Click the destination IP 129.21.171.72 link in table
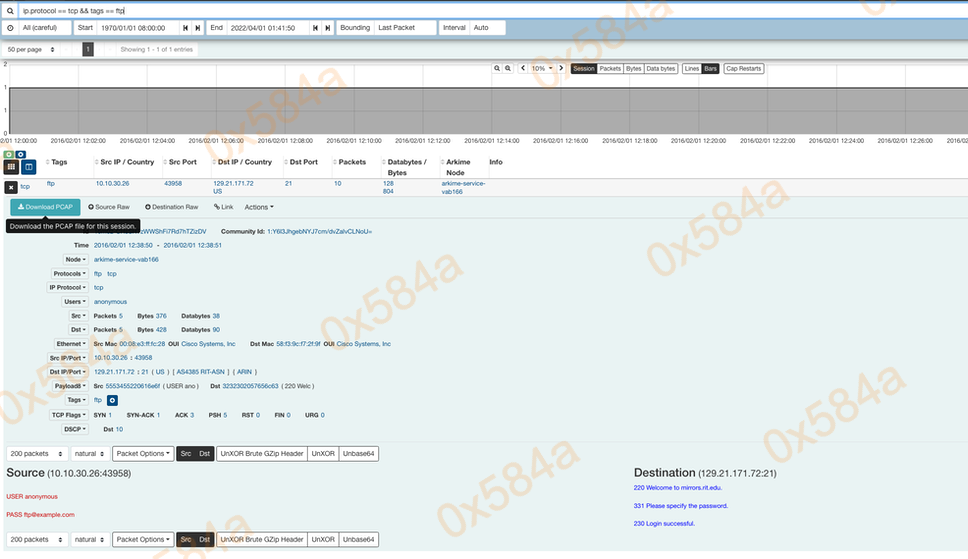The height and width of the screenshot is (559, 968). 233,184
